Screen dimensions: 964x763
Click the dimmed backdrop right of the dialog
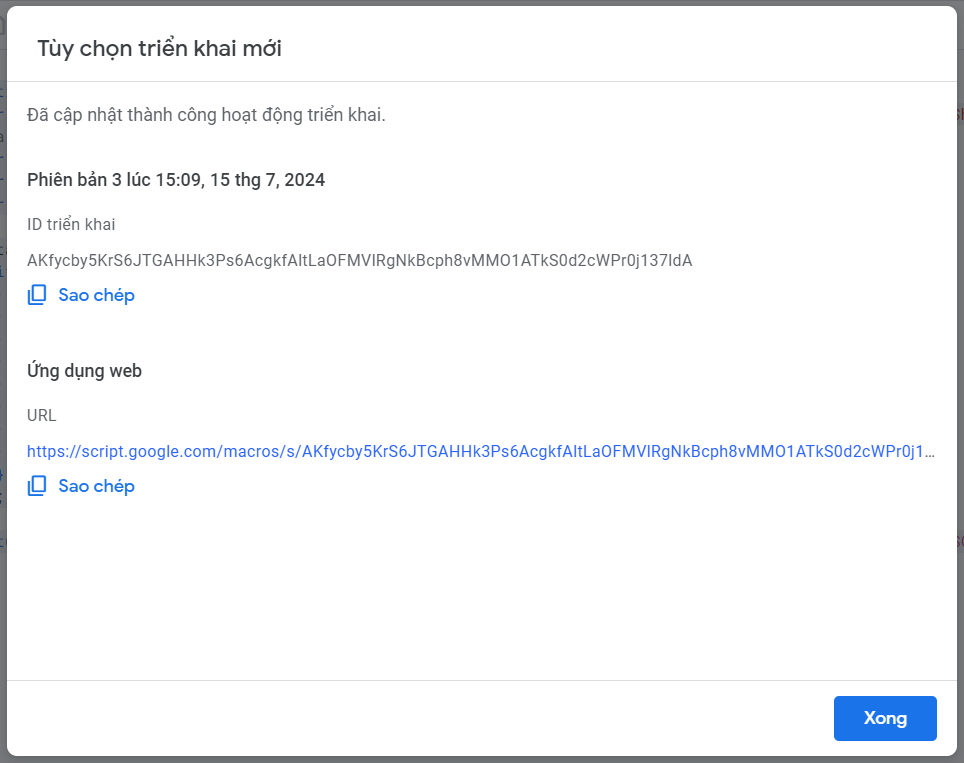point(960,381)
